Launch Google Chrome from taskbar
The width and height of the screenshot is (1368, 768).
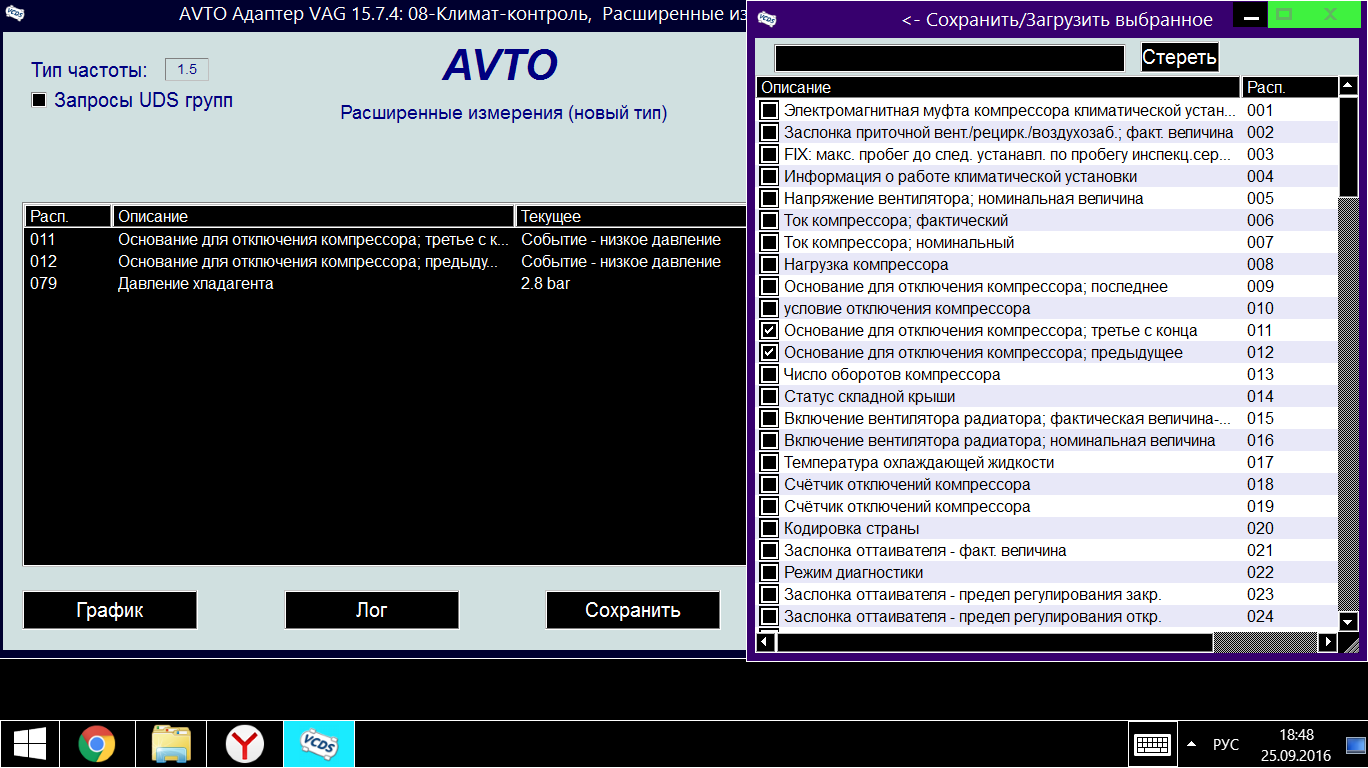click(97, 744)
